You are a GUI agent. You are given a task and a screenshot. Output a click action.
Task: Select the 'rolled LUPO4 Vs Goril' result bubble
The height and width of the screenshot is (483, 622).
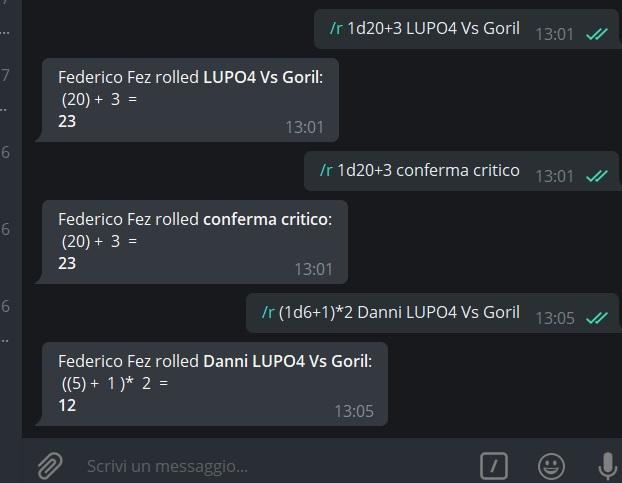(188, 100)
